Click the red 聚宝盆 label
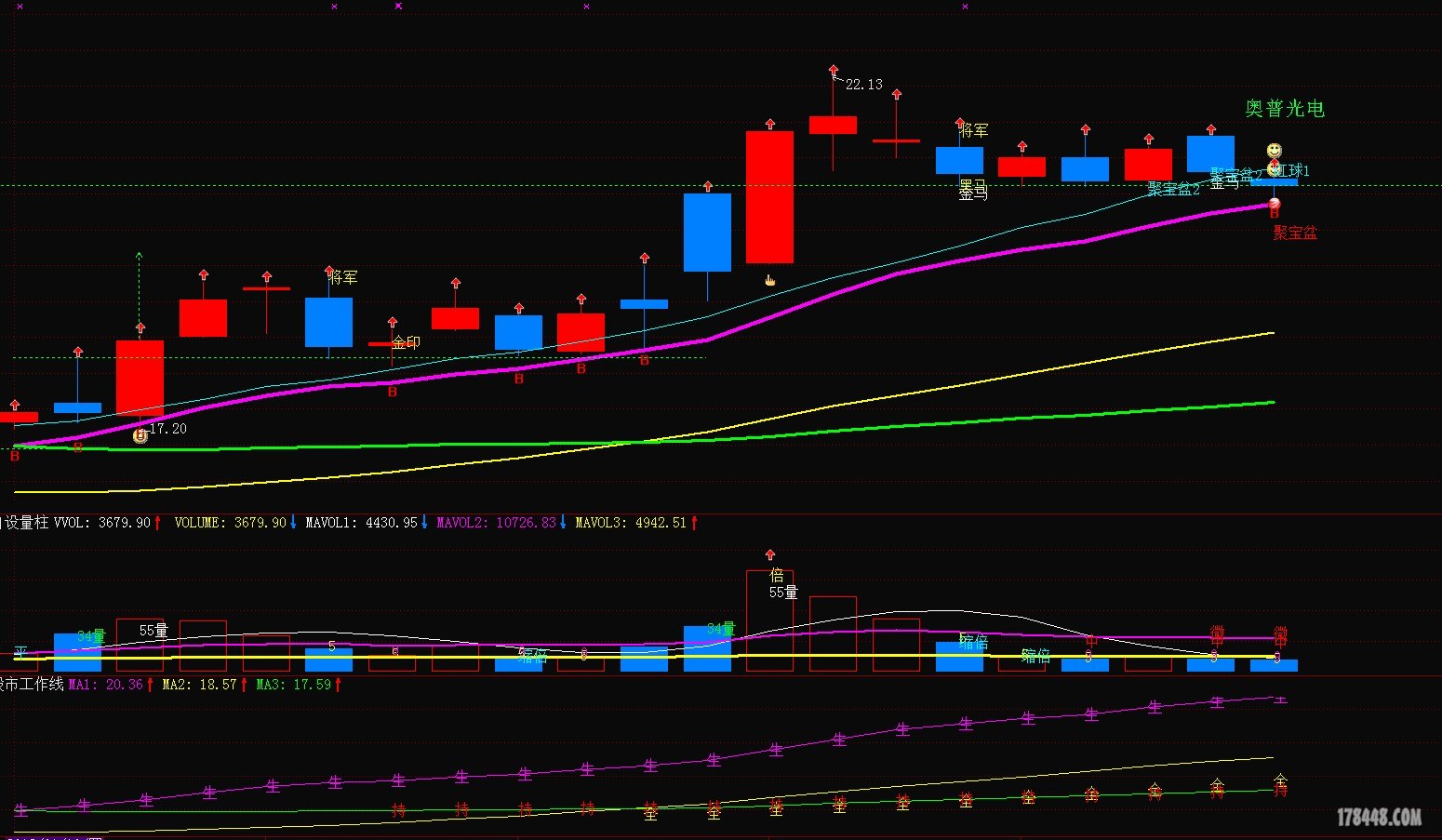The width and height of the screenshot is (1442, 840). (x=1295, y=233)
